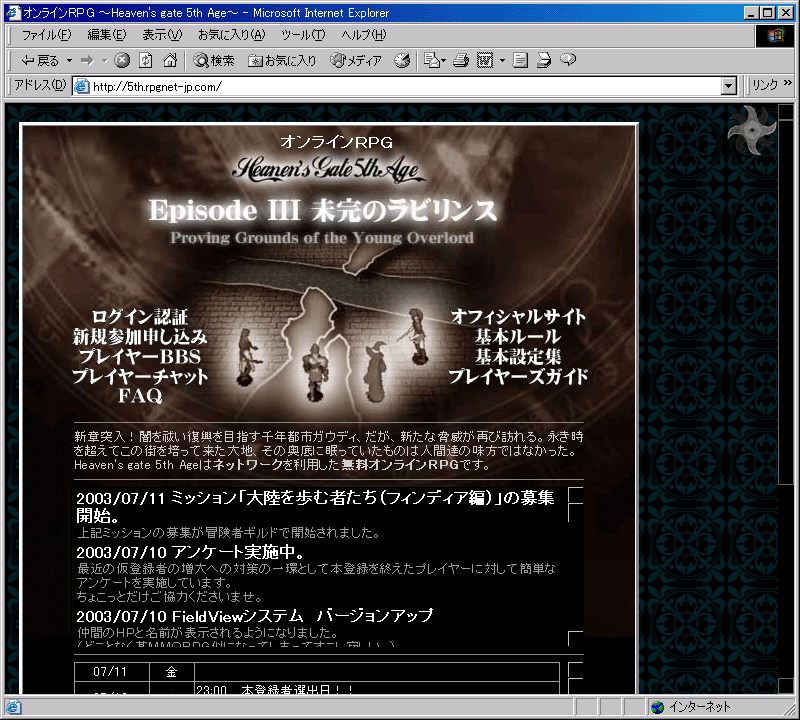Open the 新規参加申し込み link
The image size is (800, 720).
(140, 337)
